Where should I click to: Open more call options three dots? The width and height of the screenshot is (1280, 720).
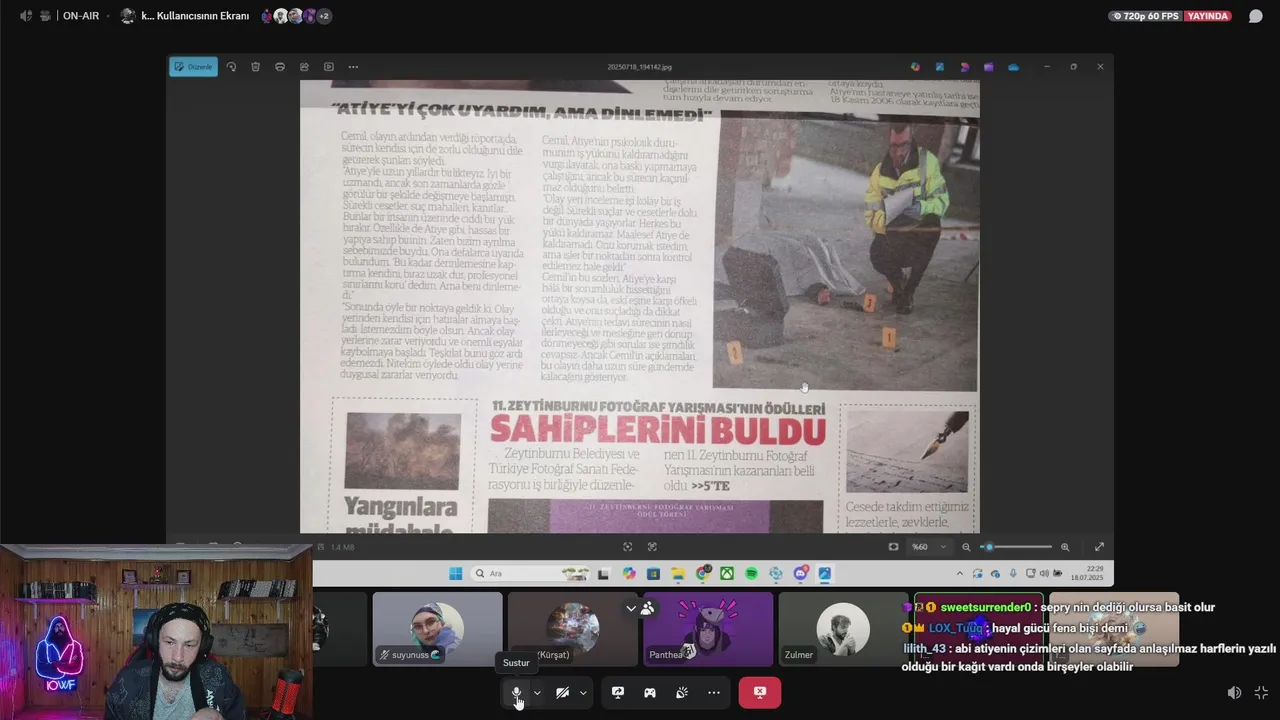(714, 692)
